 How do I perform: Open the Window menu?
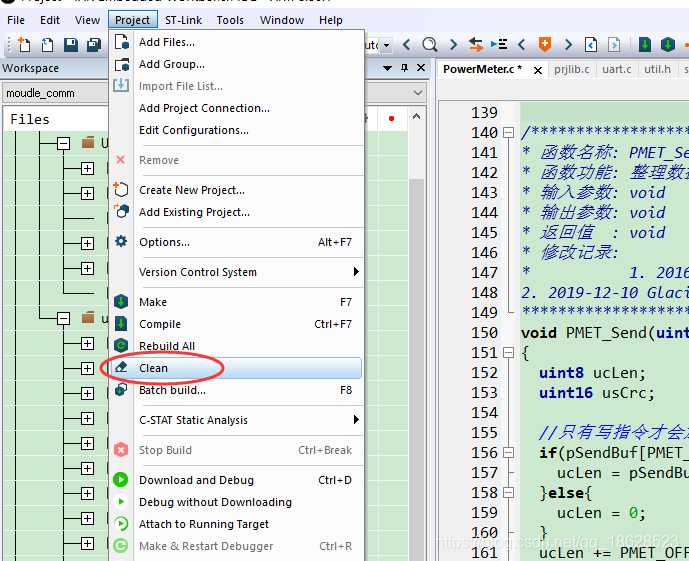(x=282, y=20)
